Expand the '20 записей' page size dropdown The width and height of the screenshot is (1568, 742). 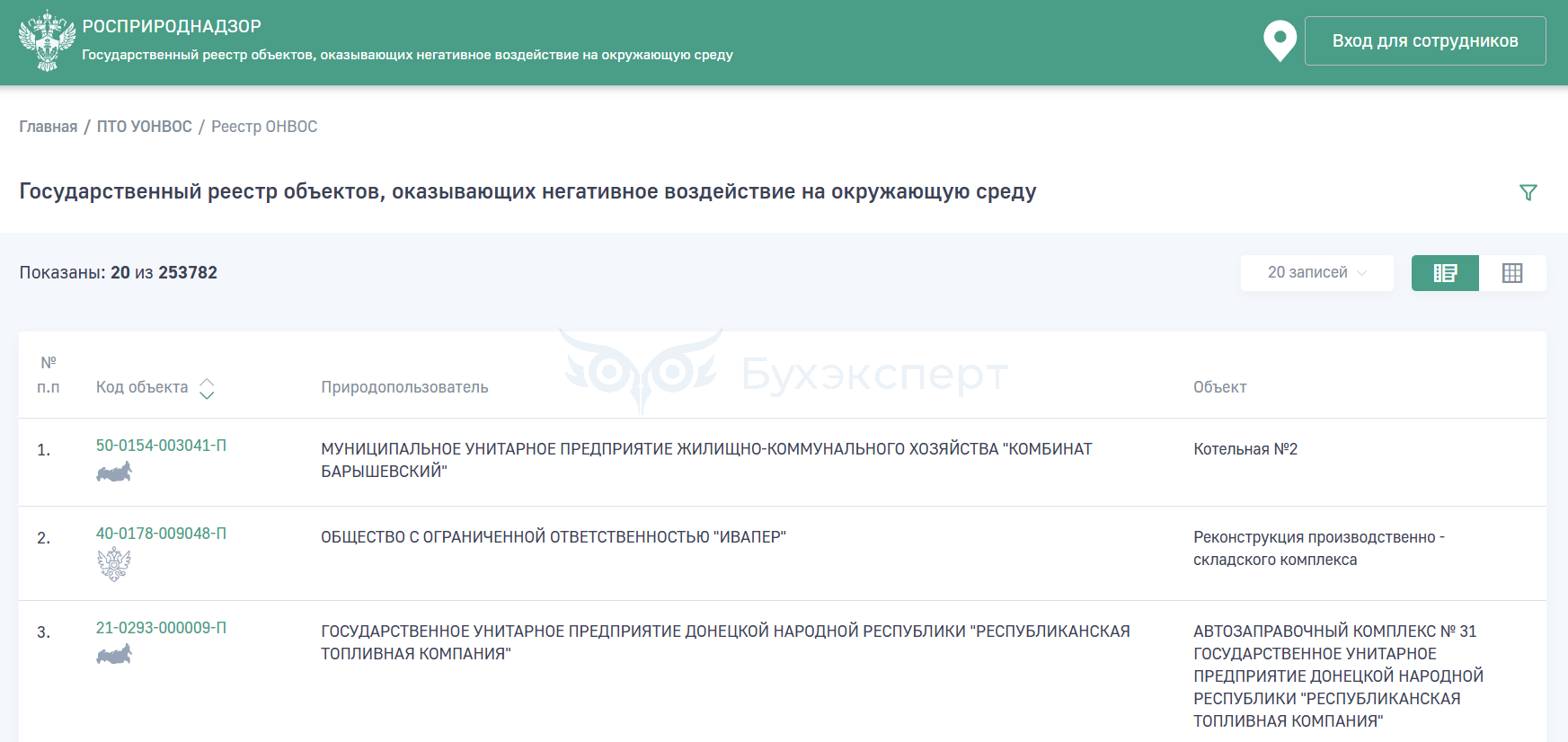point(1316,272)
